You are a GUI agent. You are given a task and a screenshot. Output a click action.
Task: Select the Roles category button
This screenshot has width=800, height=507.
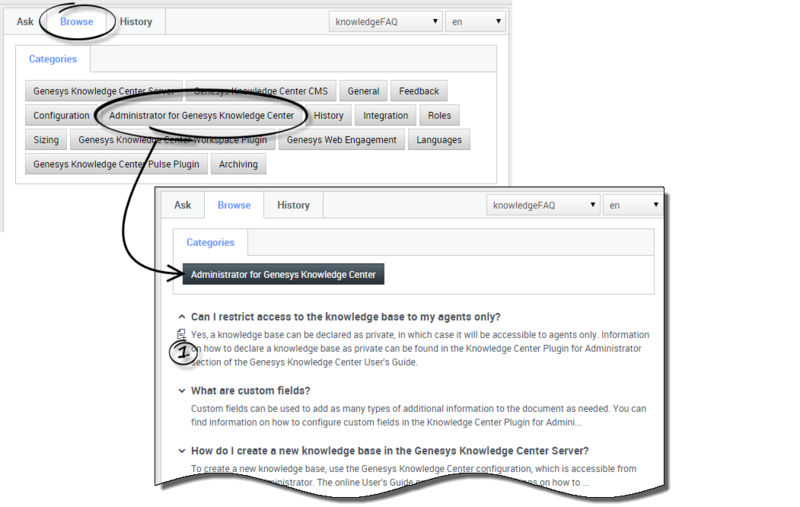click(439, 116)
